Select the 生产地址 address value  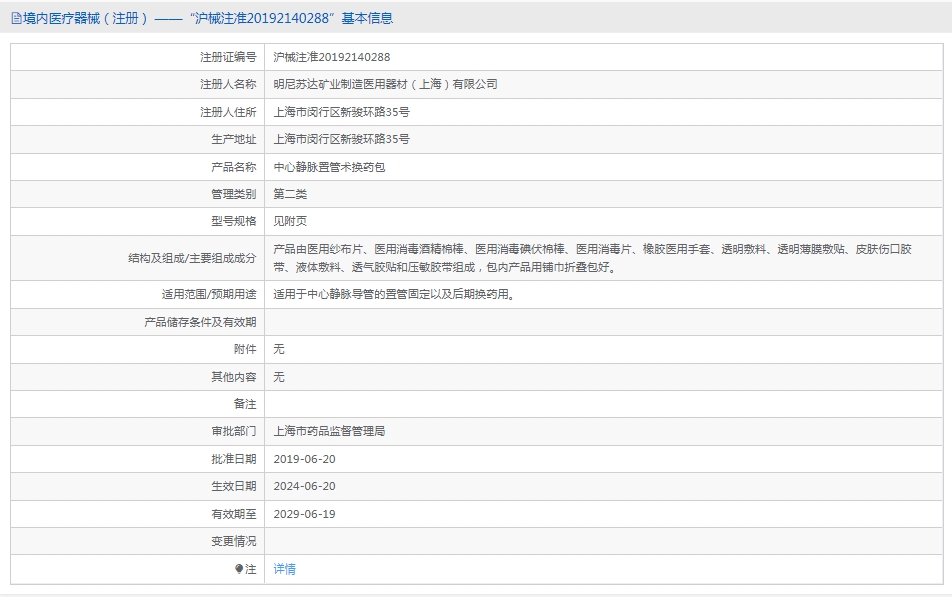click(x=341, y=139)
